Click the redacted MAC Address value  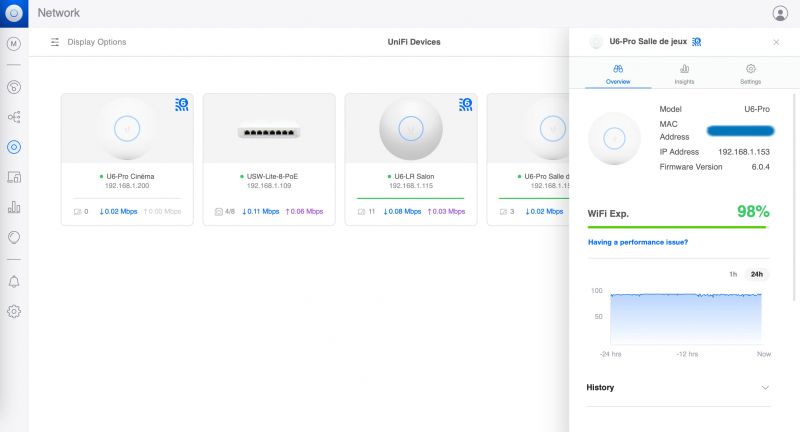click(x=740, y=131)
